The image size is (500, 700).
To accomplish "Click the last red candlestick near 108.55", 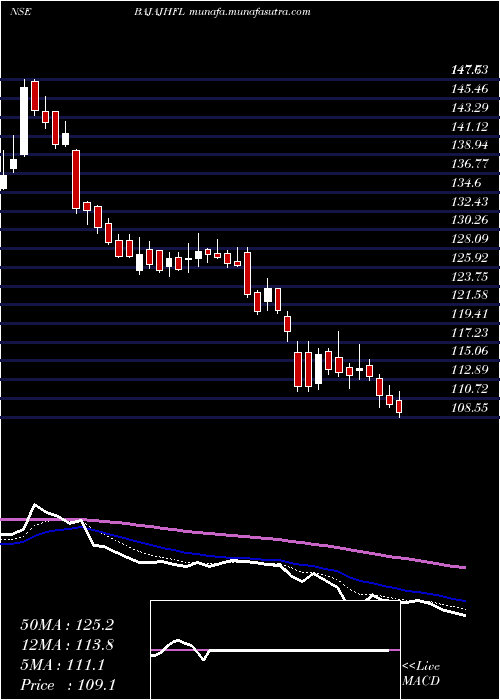I will click(x=399, y=405).
